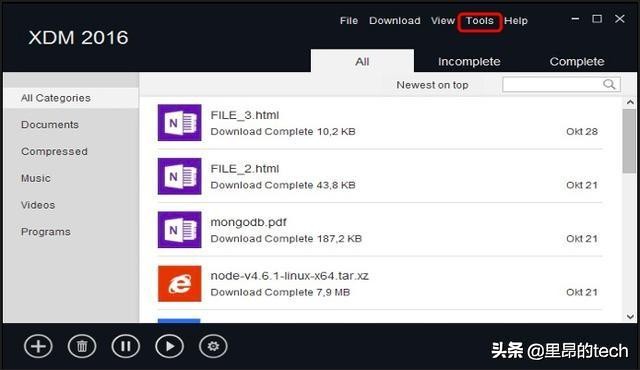Click the vertical scrollbar thumb

pyautogui.click(x=629, y=141)
